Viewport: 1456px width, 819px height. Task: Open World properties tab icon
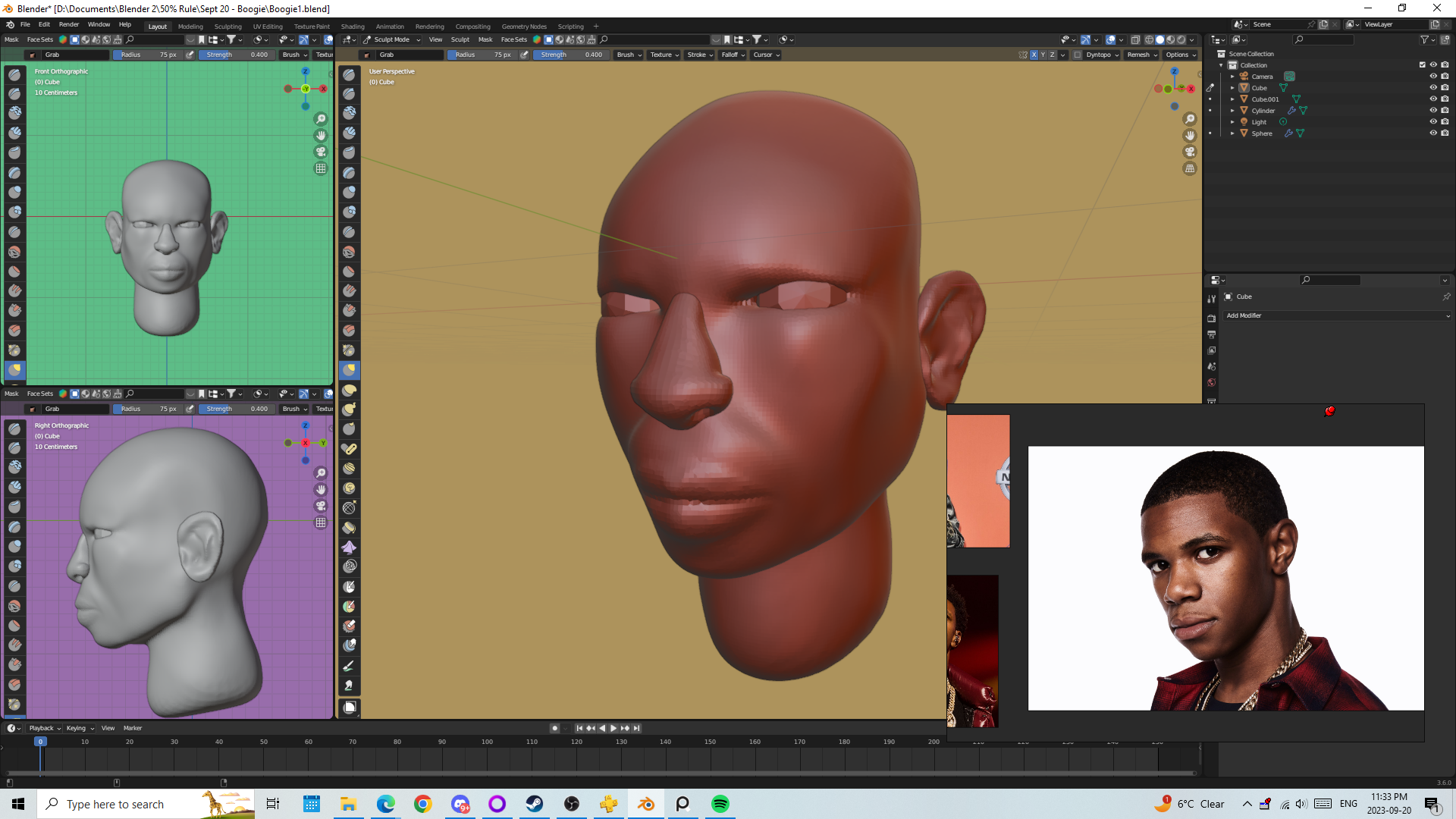(x=1211, y=383)
